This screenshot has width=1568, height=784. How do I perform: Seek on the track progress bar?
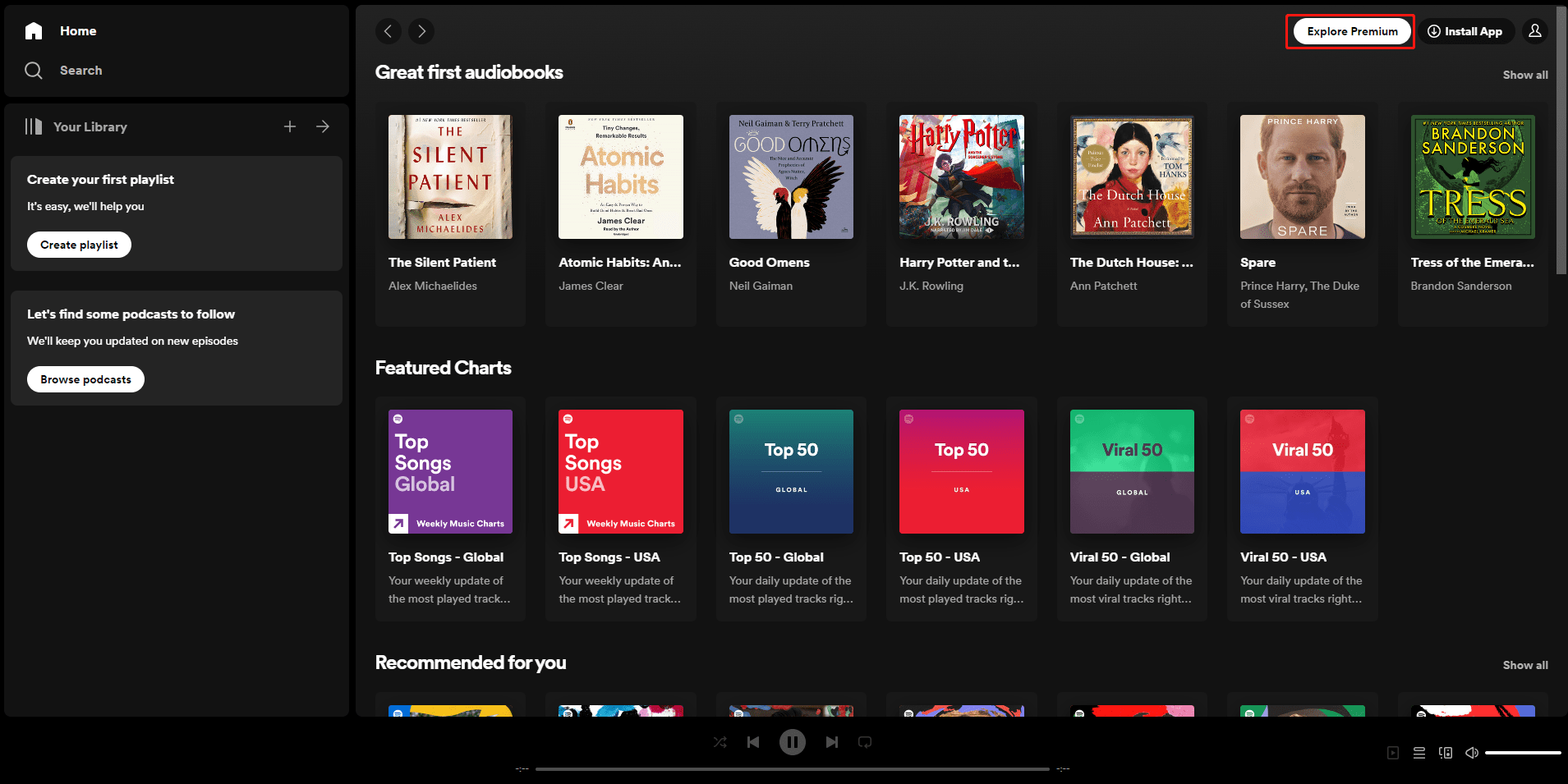click(793, 769)
